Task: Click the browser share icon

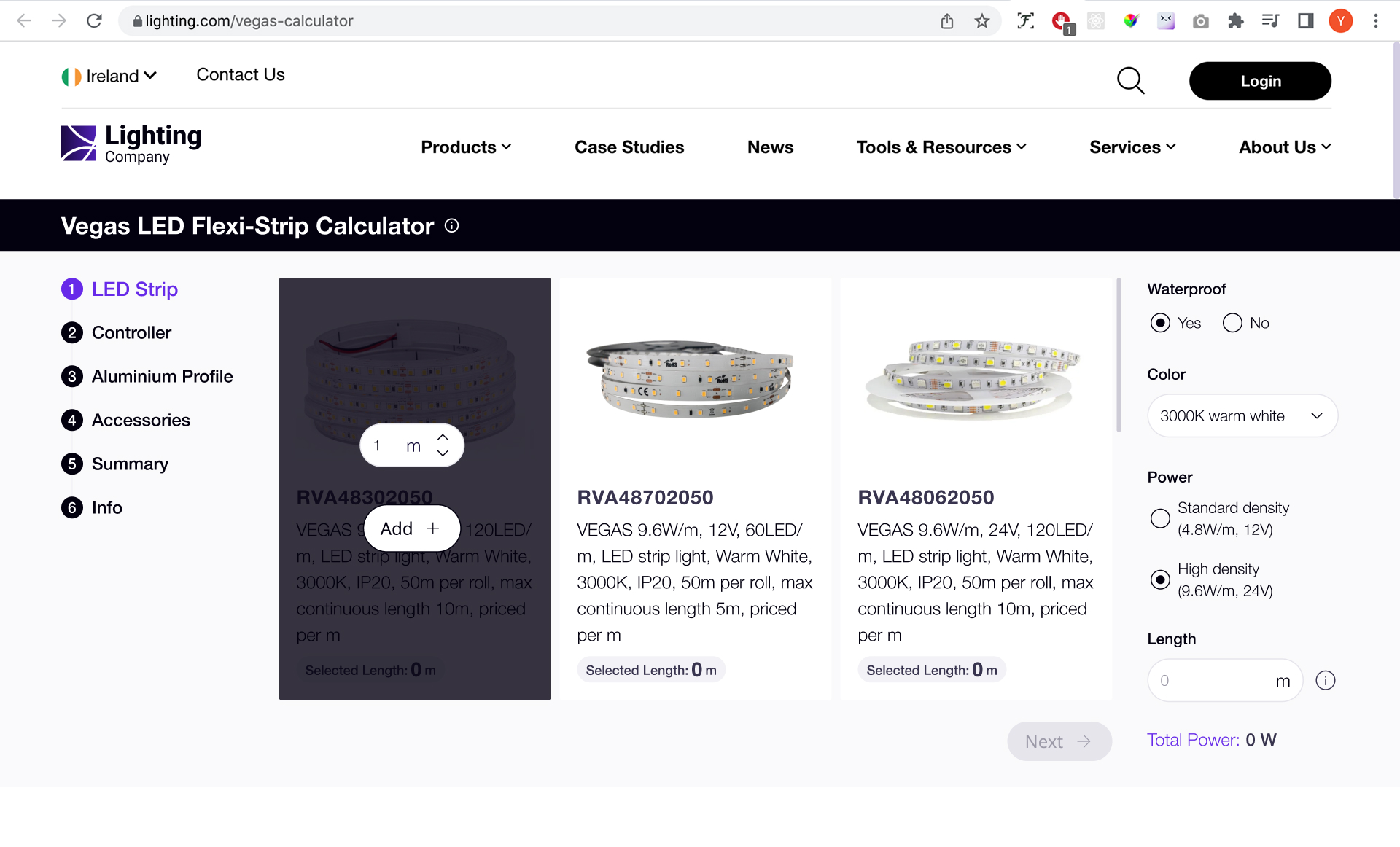Action: tap(947, 21)
